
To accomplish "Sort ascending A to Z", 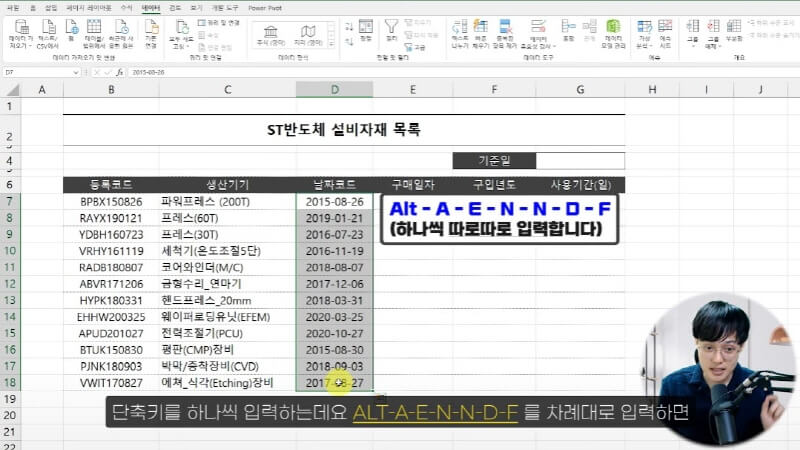I will pyautogui.click(x=349, y=27).
